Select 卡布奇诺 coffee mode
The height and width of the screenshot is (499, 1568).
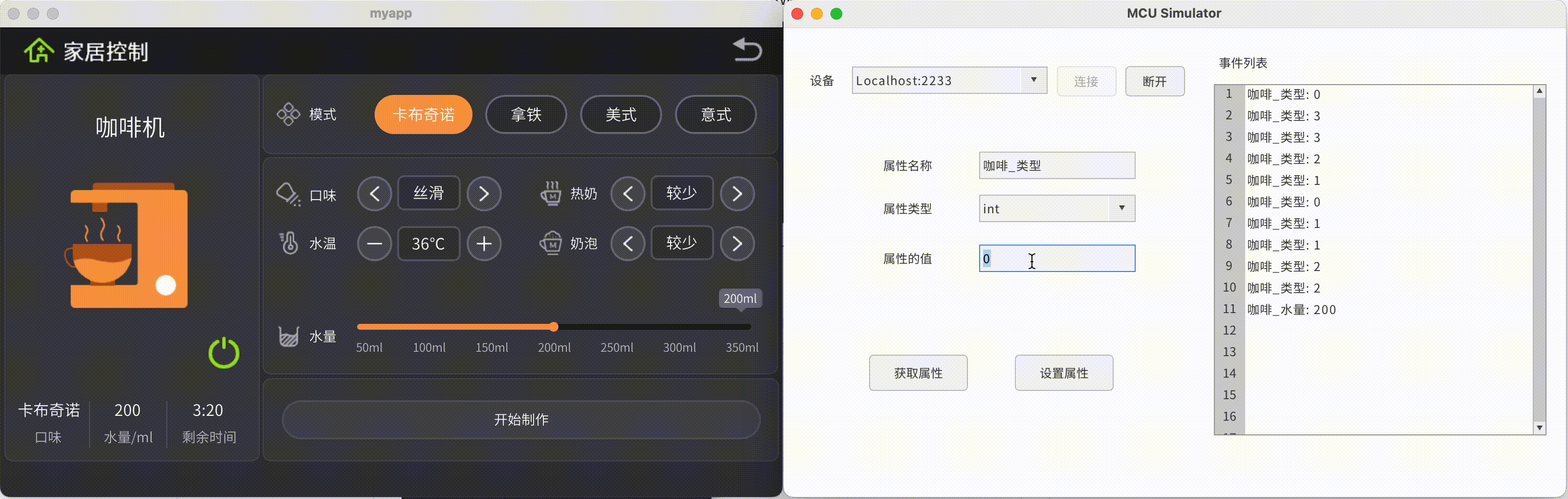coord(423,114)
